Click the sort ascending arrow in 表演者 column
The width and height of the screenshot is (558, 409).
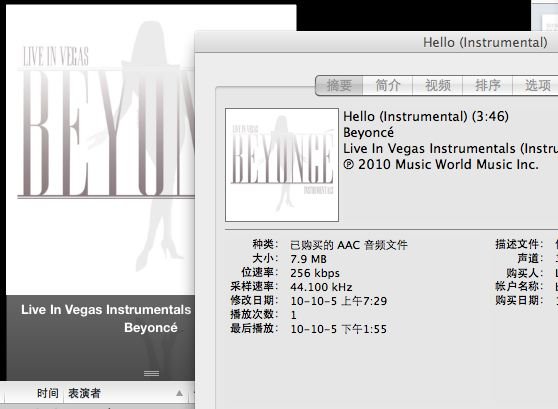(179, 393)
